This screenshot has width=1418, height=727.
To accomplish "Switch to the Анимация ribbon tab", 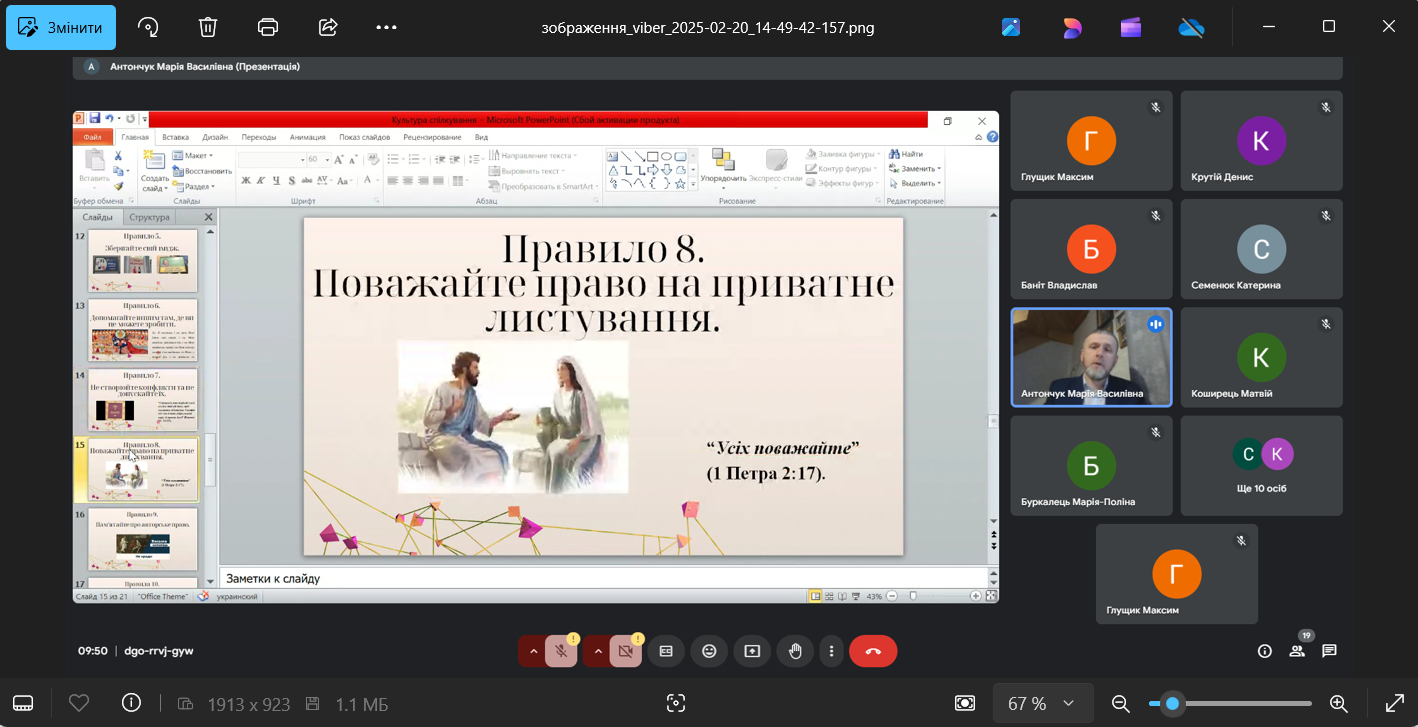I will (308, 137).
